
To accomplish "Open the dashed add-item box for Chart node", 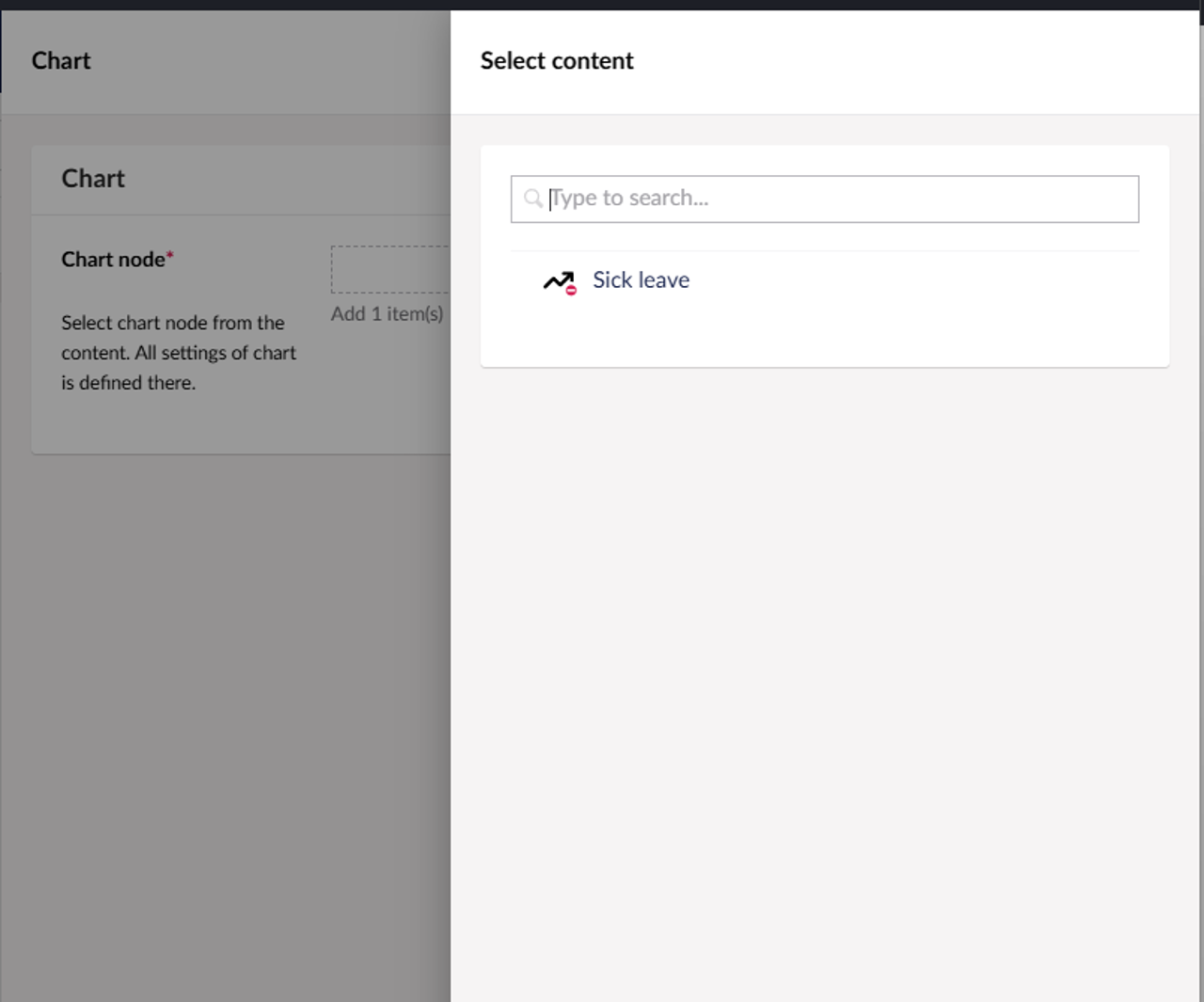I will coord(389,270).
